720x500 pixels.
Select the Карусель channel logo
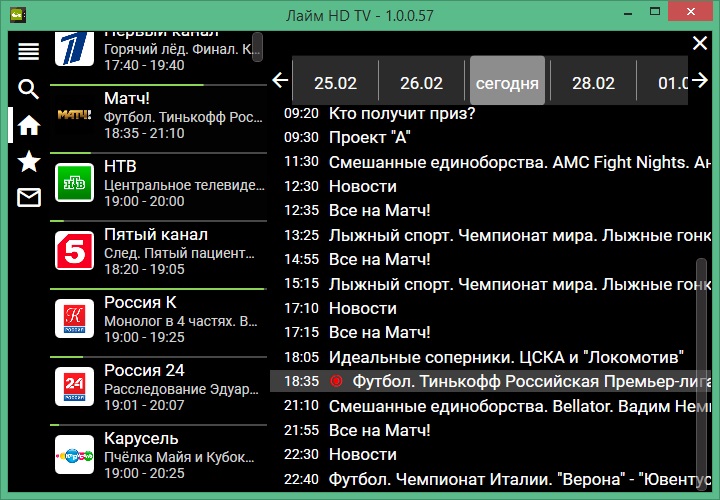74,455
